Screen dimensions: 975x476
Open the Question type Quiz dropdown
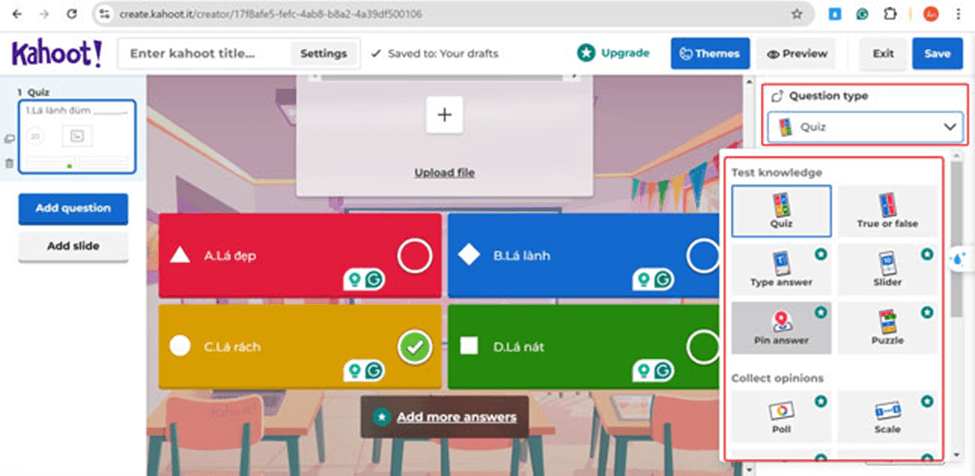[866, 127]
